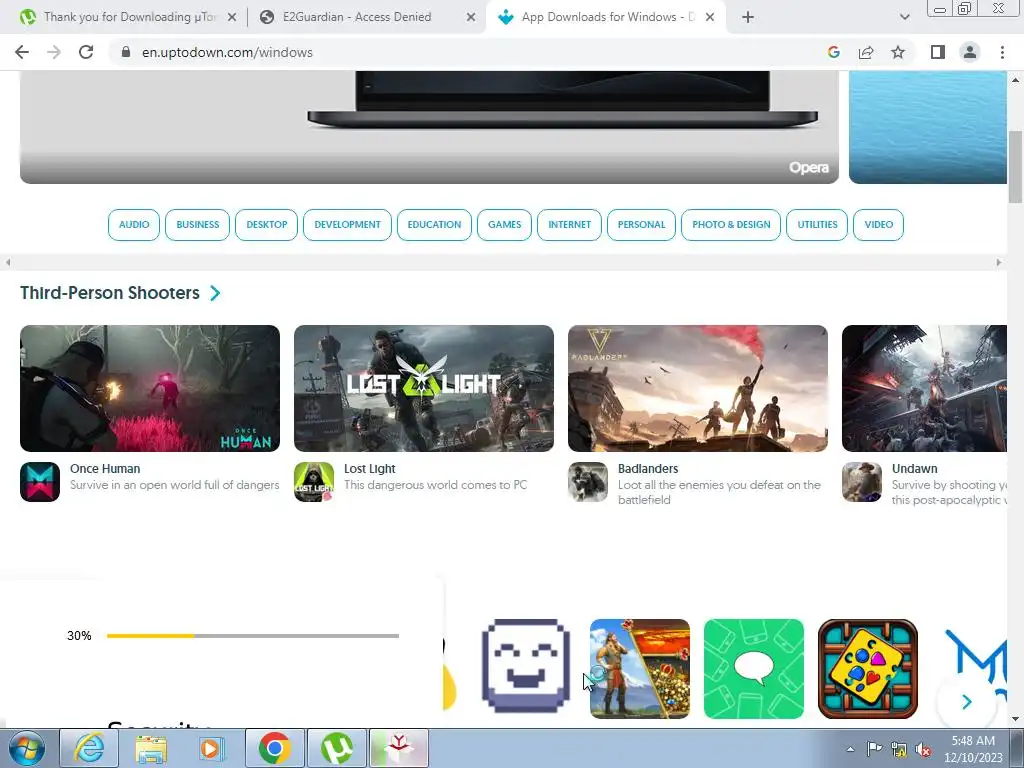This screenshot has height=768, width=1024.
Task: Click the Badlanders app icon
Action: [588, 482]
